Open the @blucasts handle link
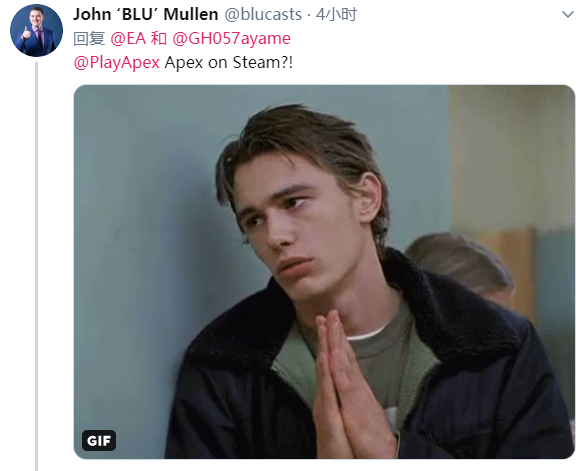This screenshot has width=588, height=471. tap(263, 14)
